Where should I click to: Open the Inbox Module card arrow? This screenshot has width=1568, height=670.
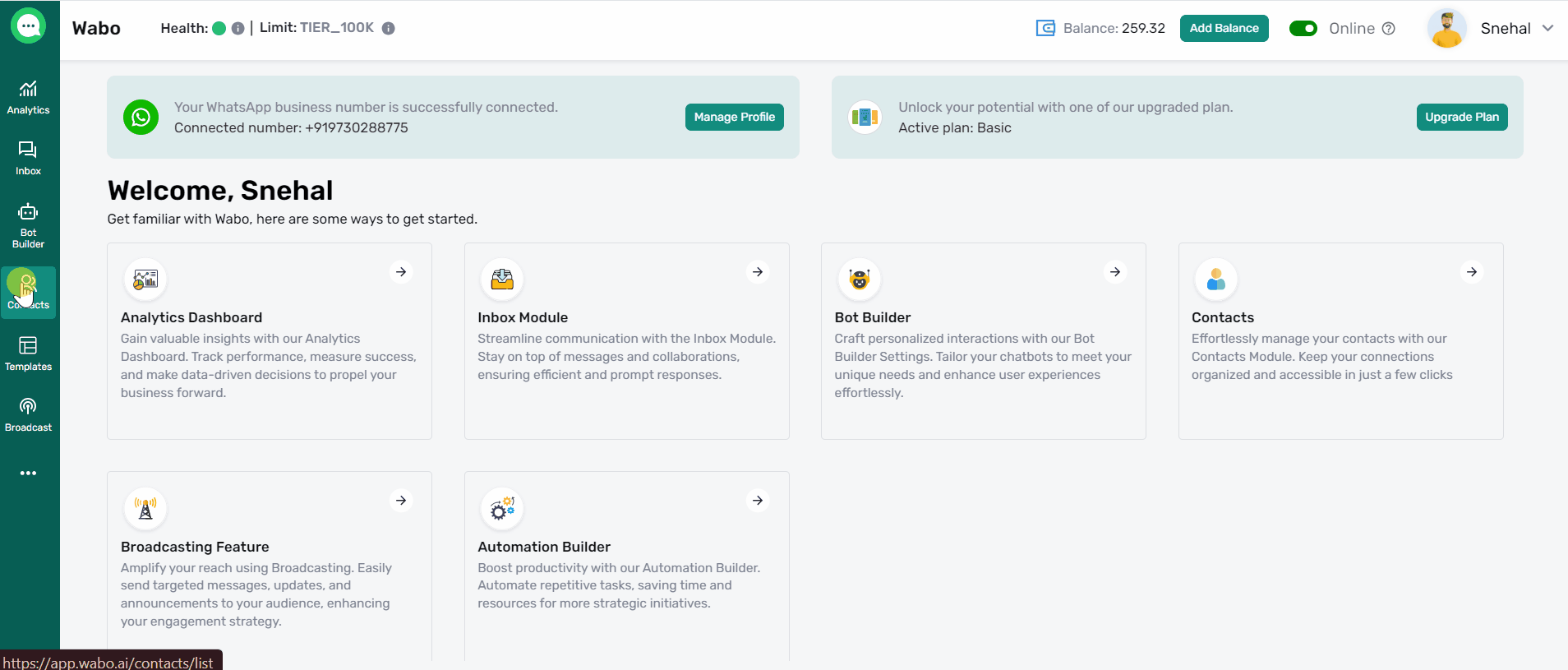click(x=758, y=272)
